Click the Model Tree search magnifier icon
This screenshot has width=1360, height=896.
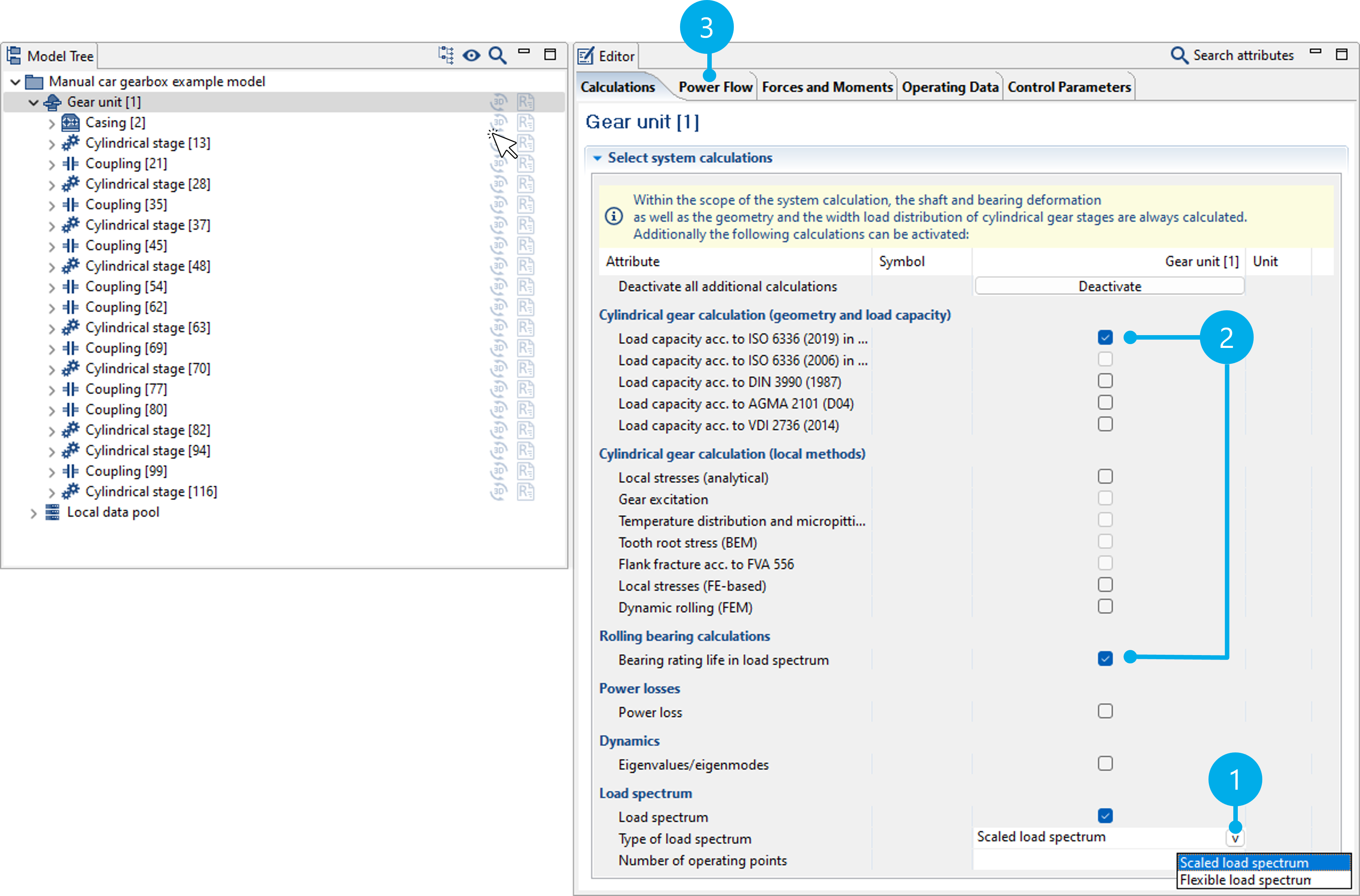(x=497, y=56)
